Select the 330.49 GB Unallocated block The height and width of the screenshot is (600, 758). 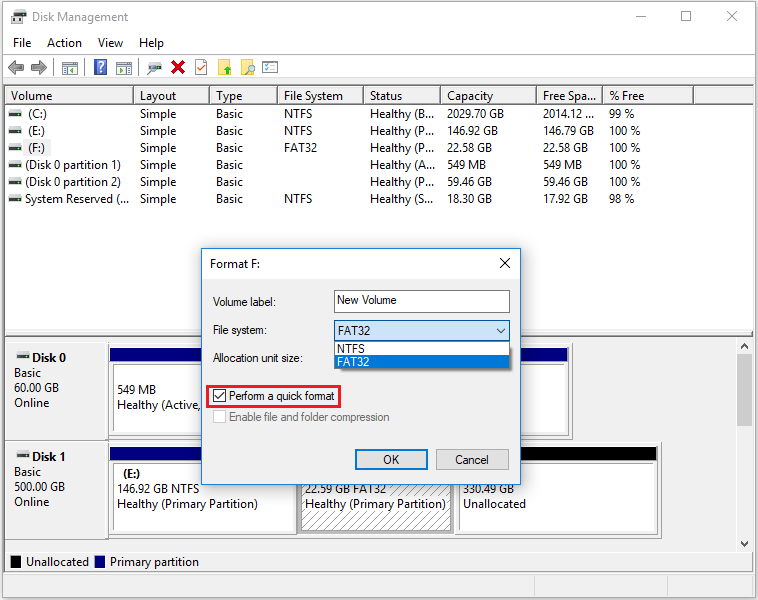pos(558,497)
